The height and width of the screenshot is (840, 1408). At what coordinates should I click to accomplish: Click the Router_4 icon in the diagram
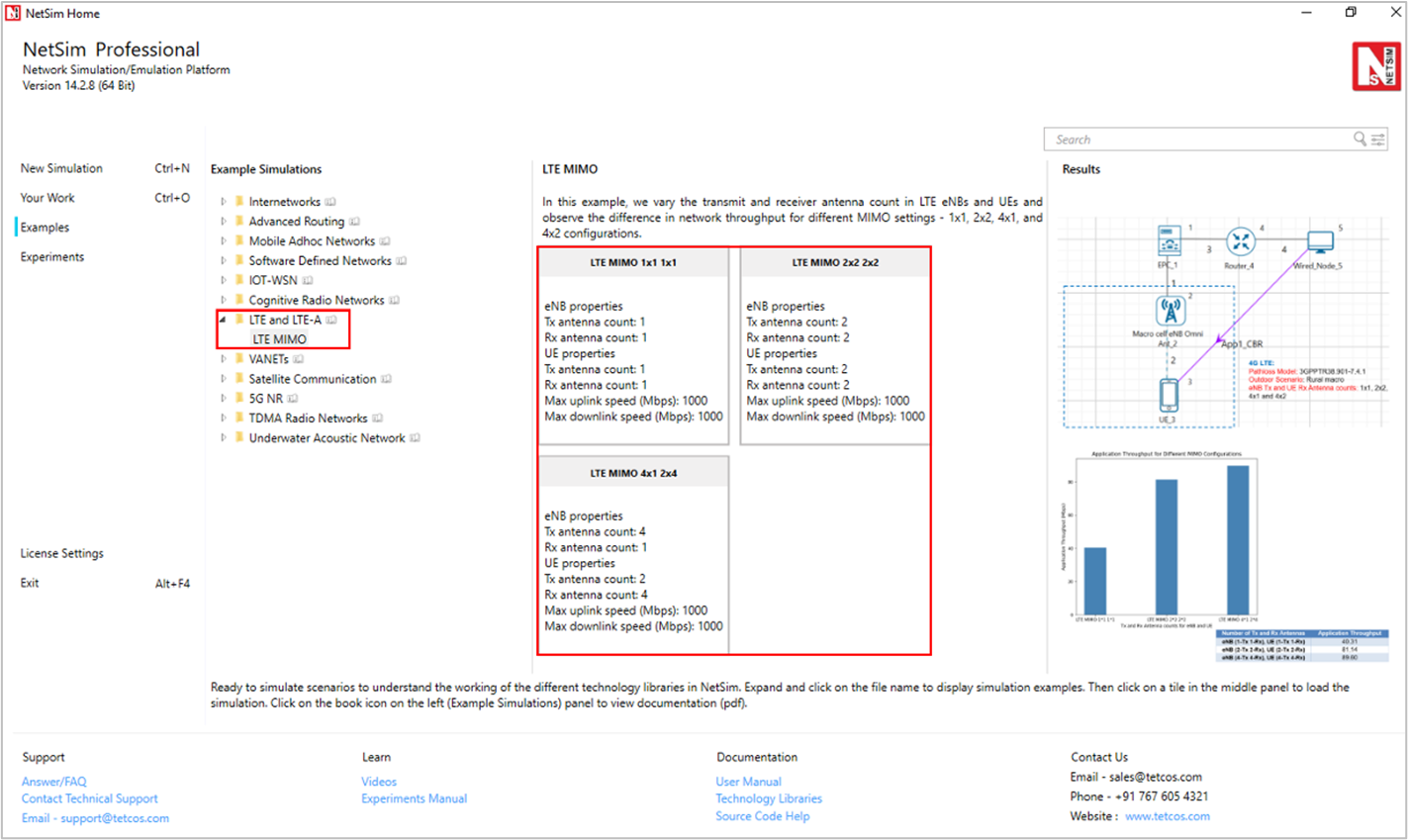pyautogui.click(x=1240, y=241)
